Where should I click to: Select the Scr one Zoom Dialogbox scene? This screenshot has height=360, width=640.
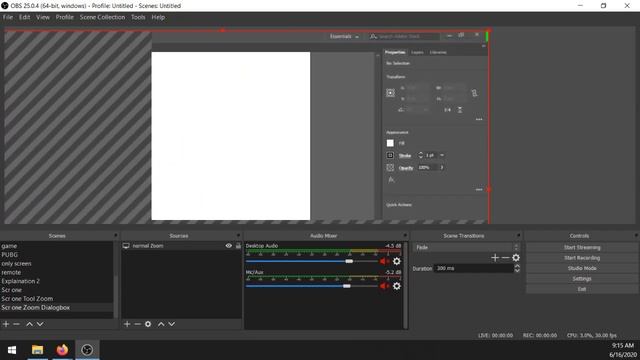tap(57, 307)
